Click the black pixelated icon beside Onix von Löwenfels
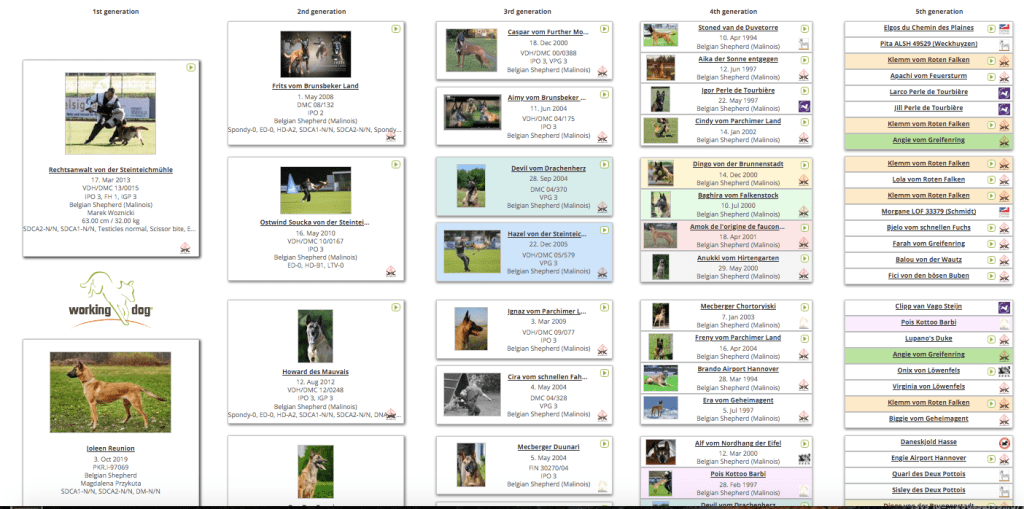 (x=1003, y=370)
